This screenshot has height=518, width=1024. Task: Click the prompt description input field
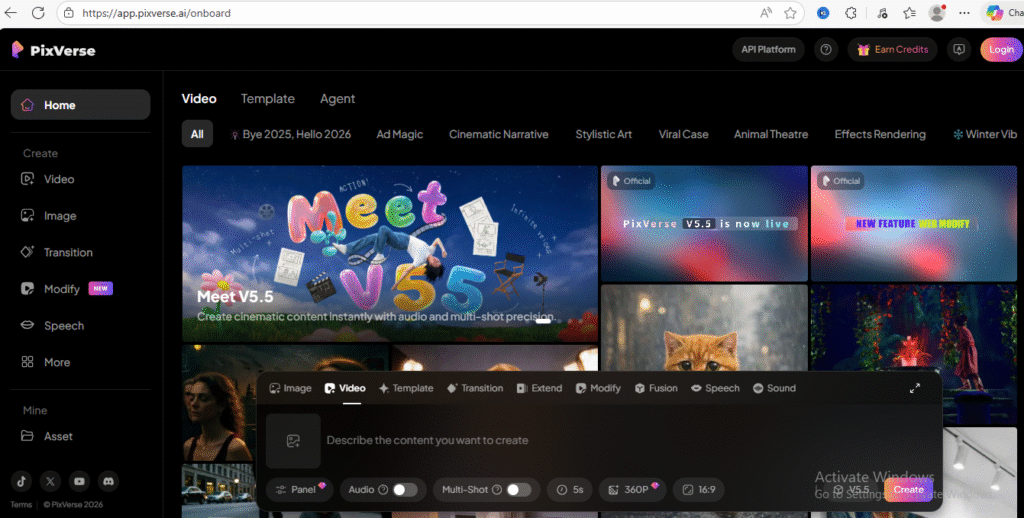627,440
